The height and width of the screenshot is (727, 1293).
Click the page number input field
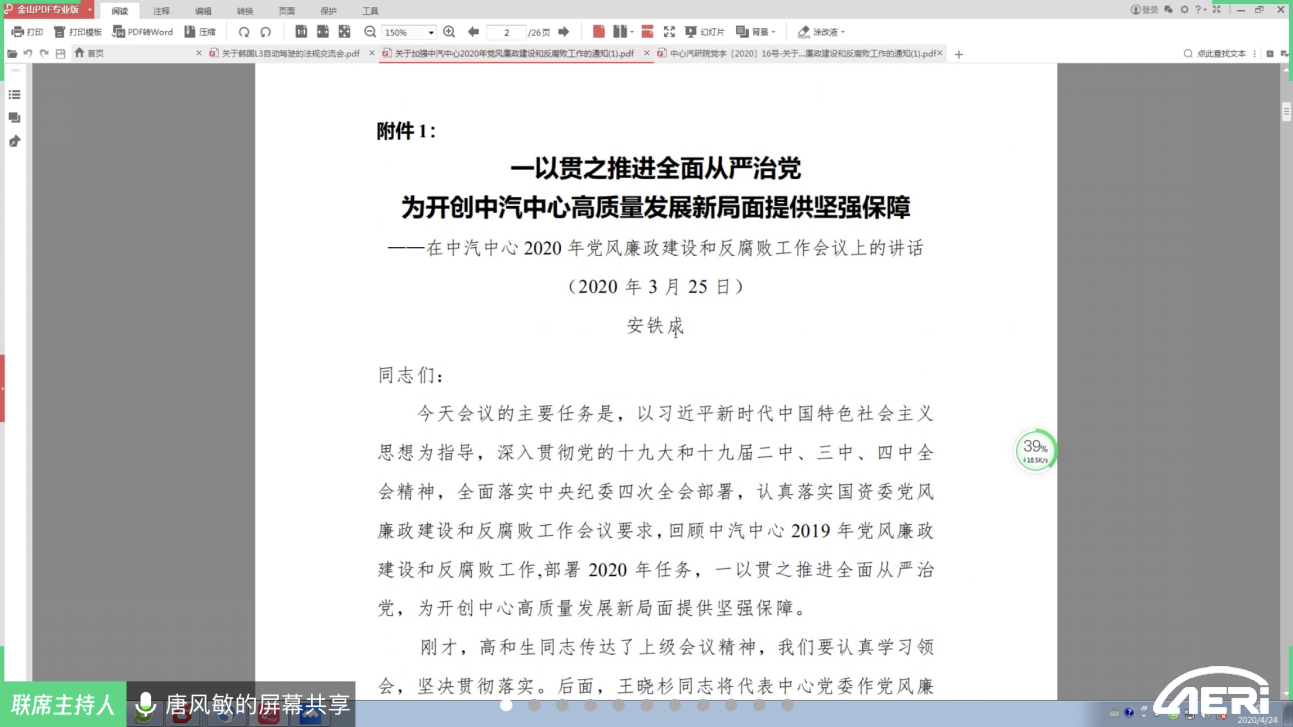pos(506,33)
